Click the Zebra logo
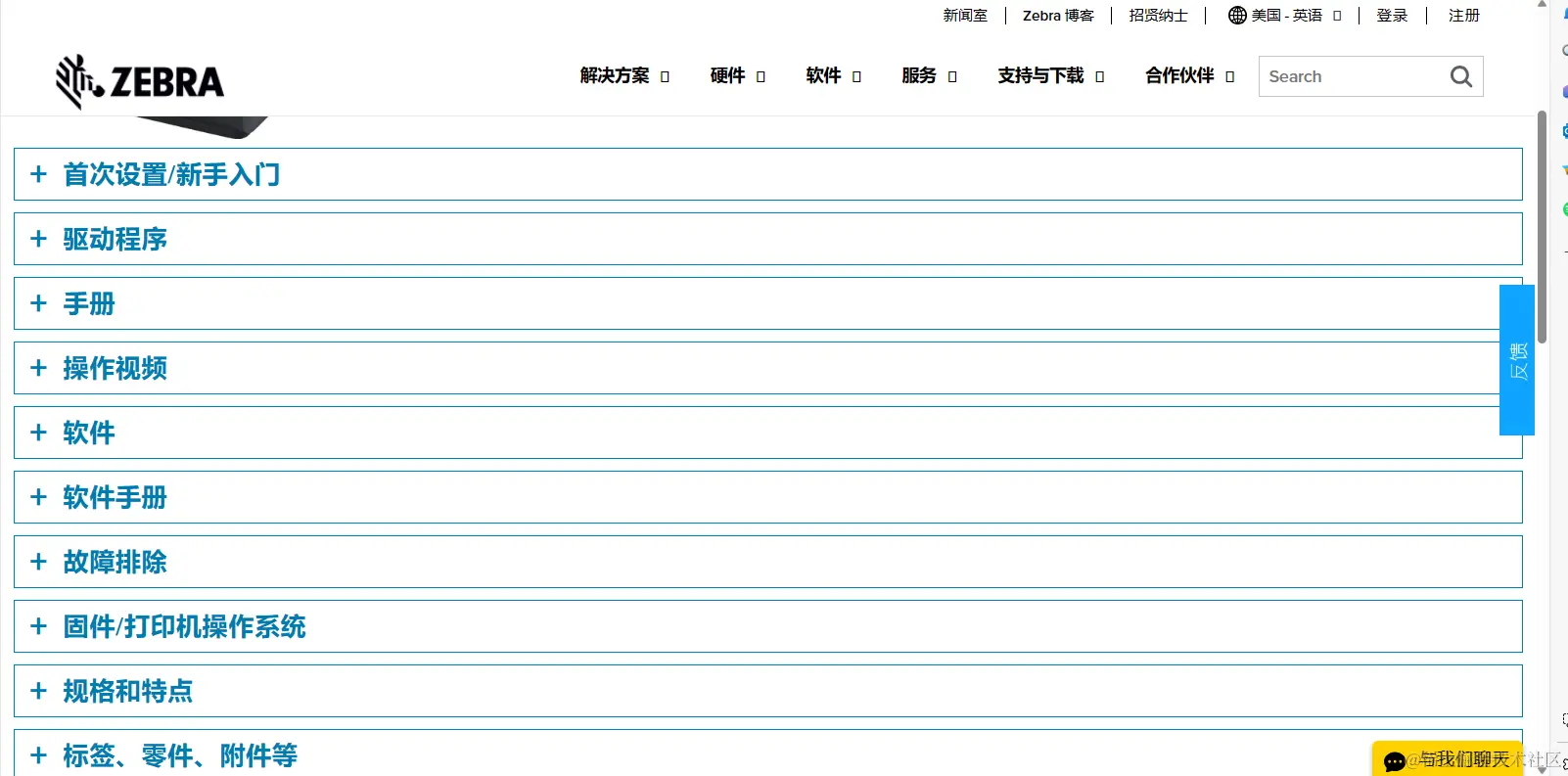 (140, 81)
